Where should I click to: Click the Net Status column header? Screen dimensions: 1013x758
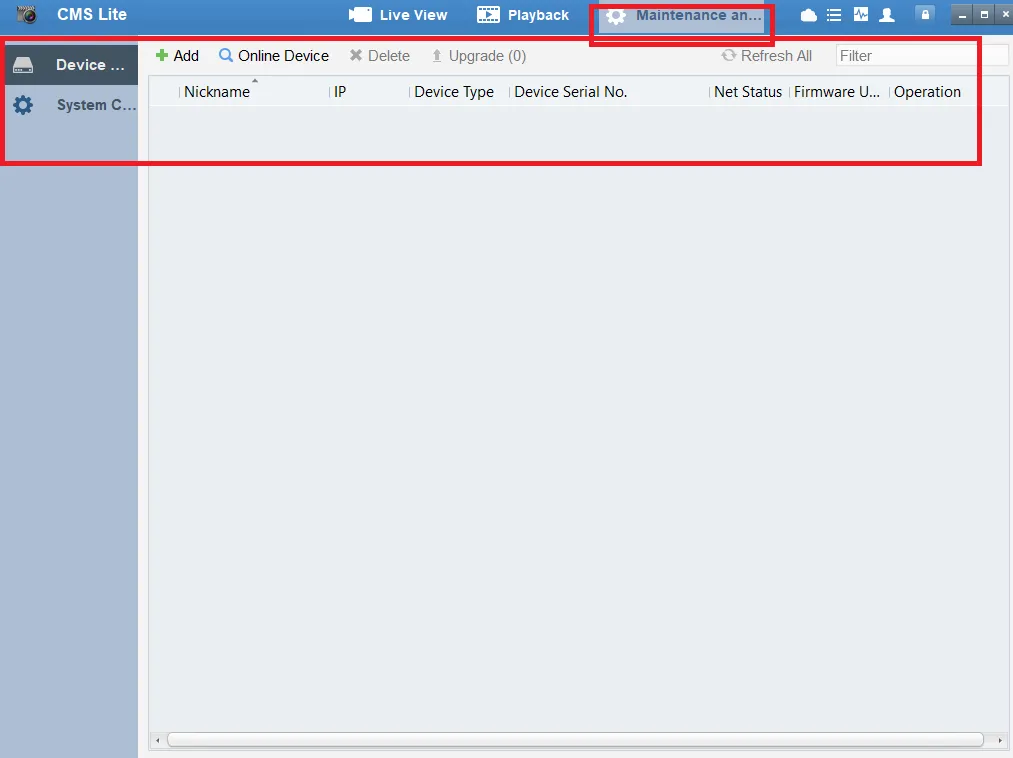tap(748, 92)
